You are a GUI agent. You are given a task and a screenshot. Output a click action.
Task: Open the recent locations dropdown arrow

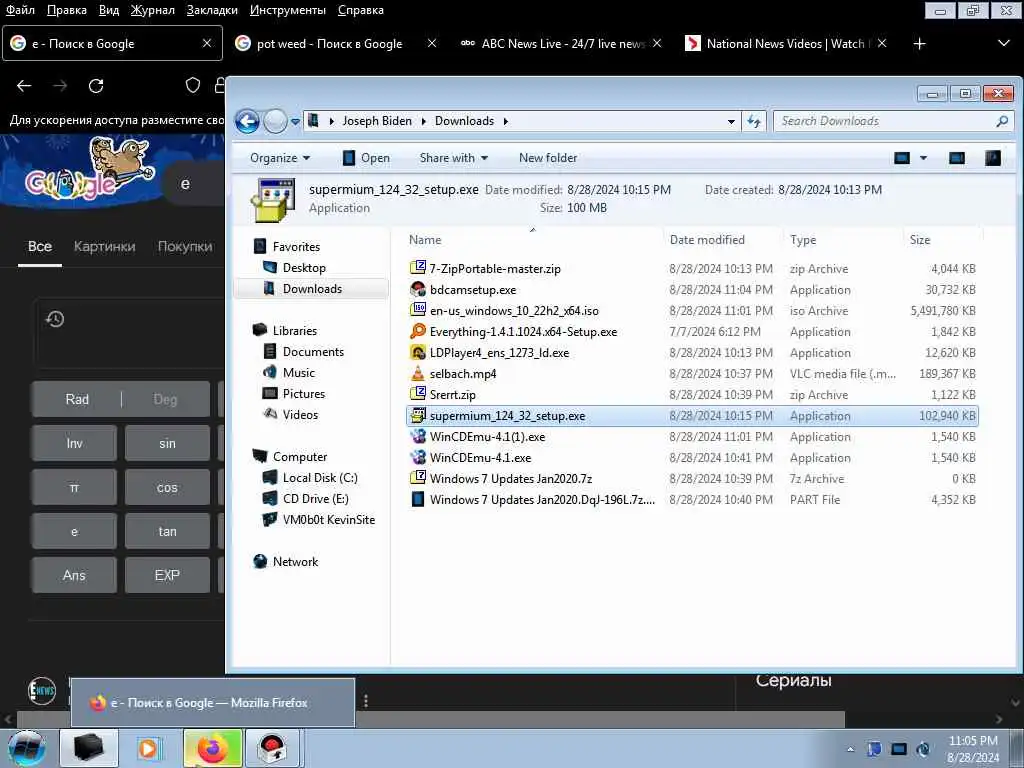tap(295, 121)
